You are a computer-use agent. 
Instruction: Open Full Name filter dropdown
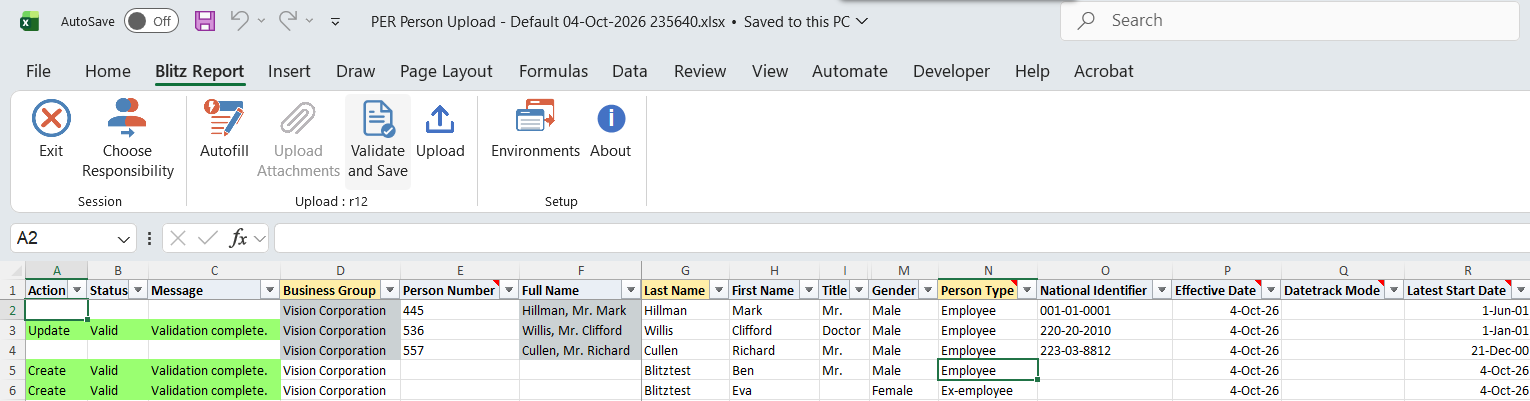click(630, 290)
